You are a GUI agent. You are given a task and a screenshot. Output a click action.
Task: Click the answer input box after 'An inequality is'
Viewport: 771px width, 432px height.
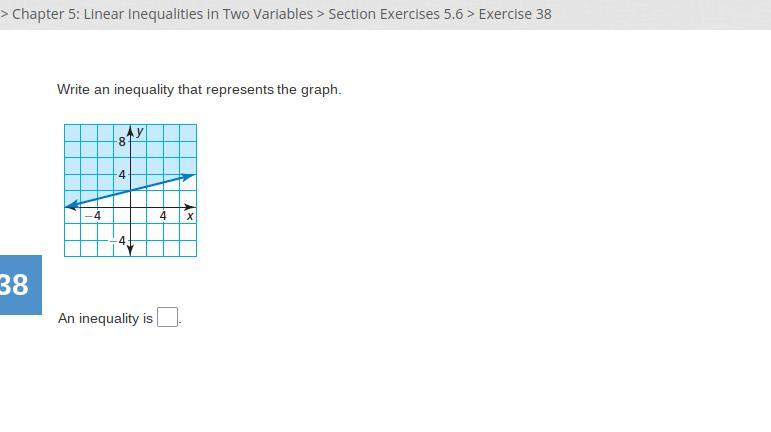pos(168,318)
